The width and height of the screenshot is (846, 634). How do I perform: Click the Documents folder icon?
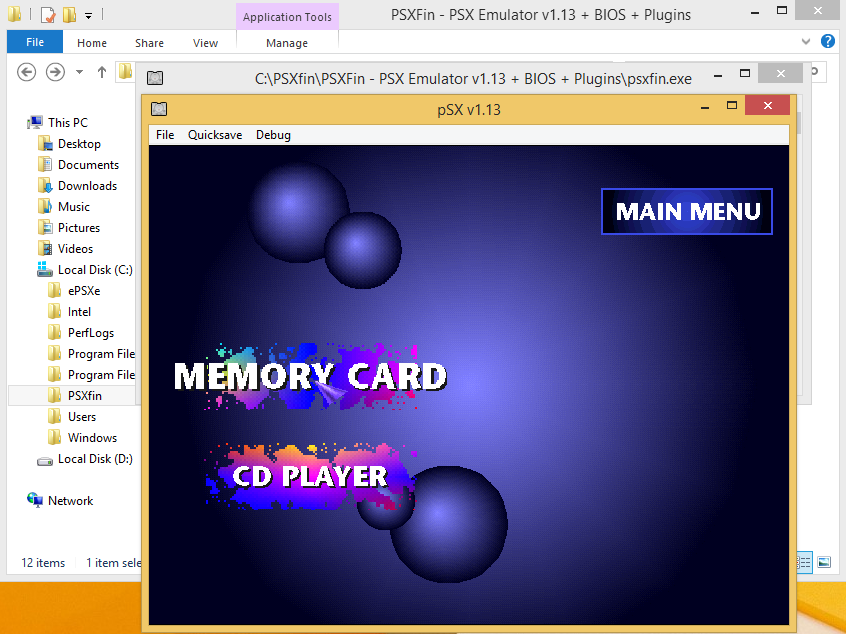point(45,165)
